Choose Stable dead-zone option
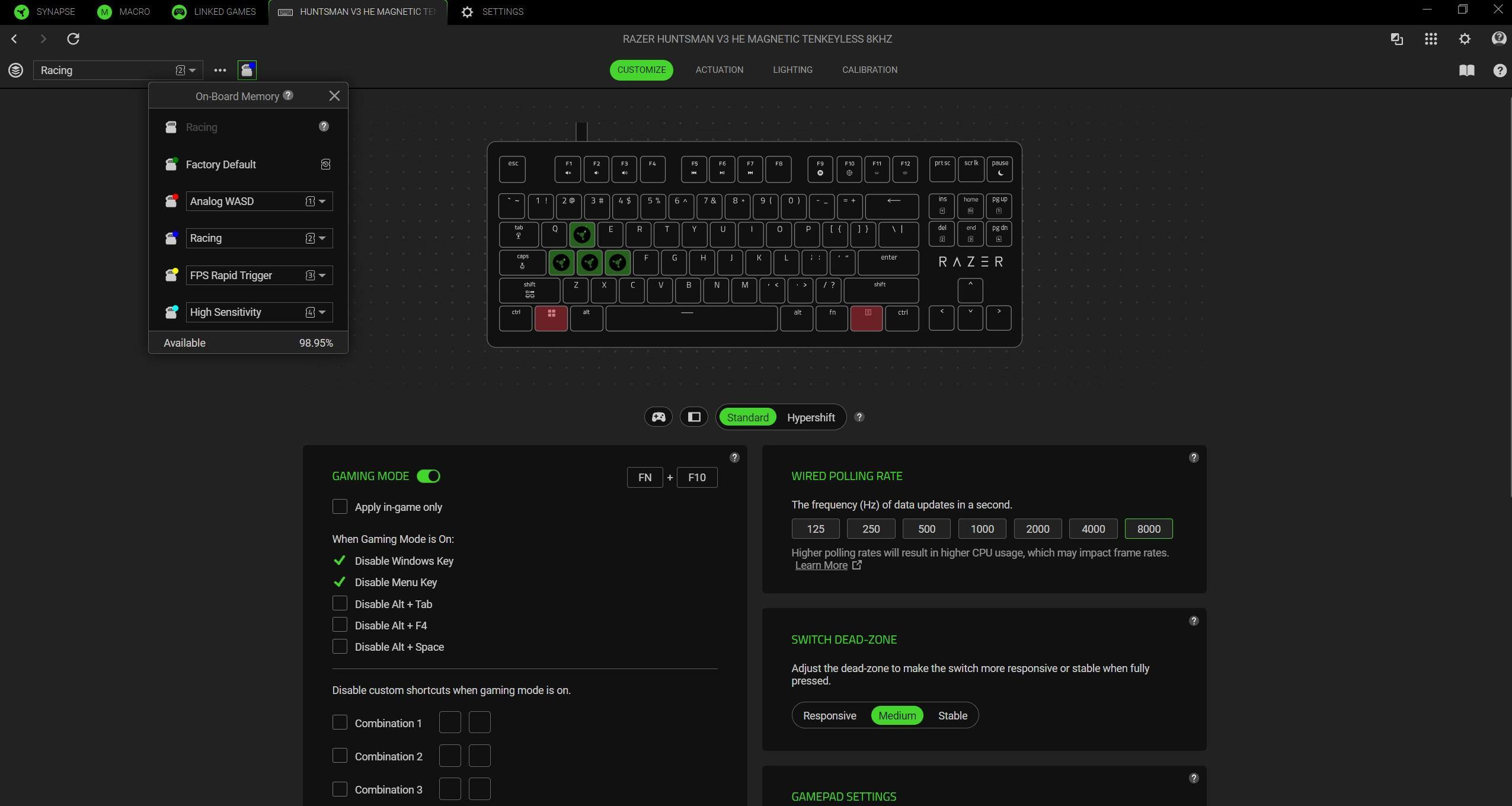 (952, 716)
